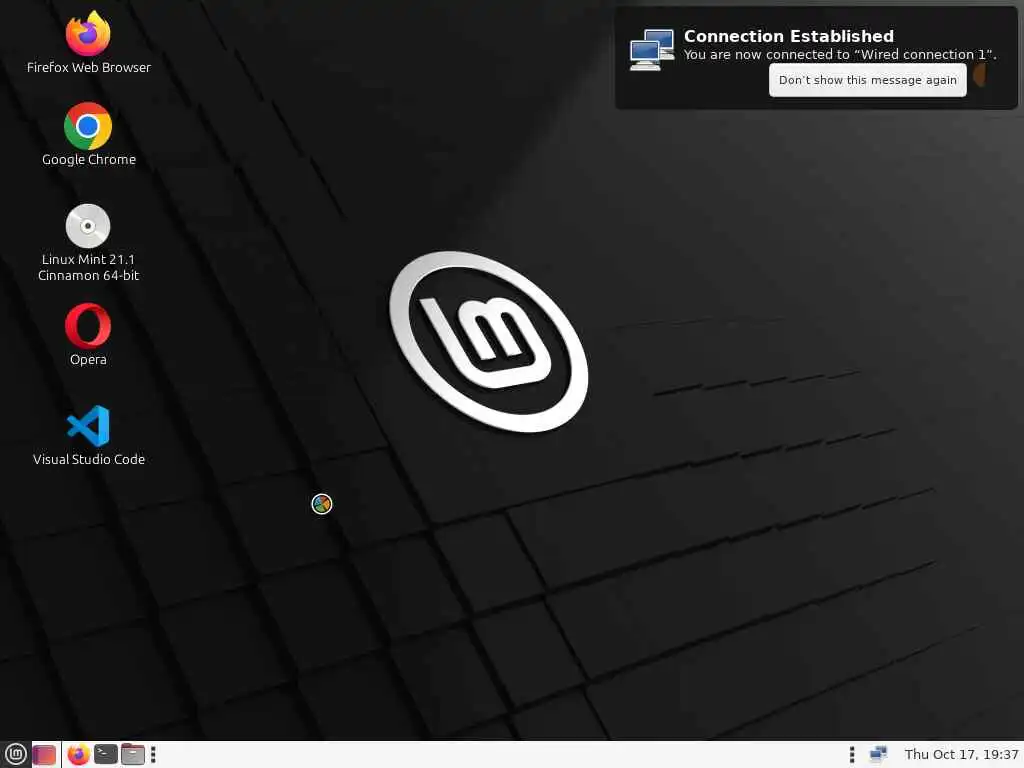Click the network computers icon in the notification
This screenshot has width=1024, height=768.
(x=652, y=50)
